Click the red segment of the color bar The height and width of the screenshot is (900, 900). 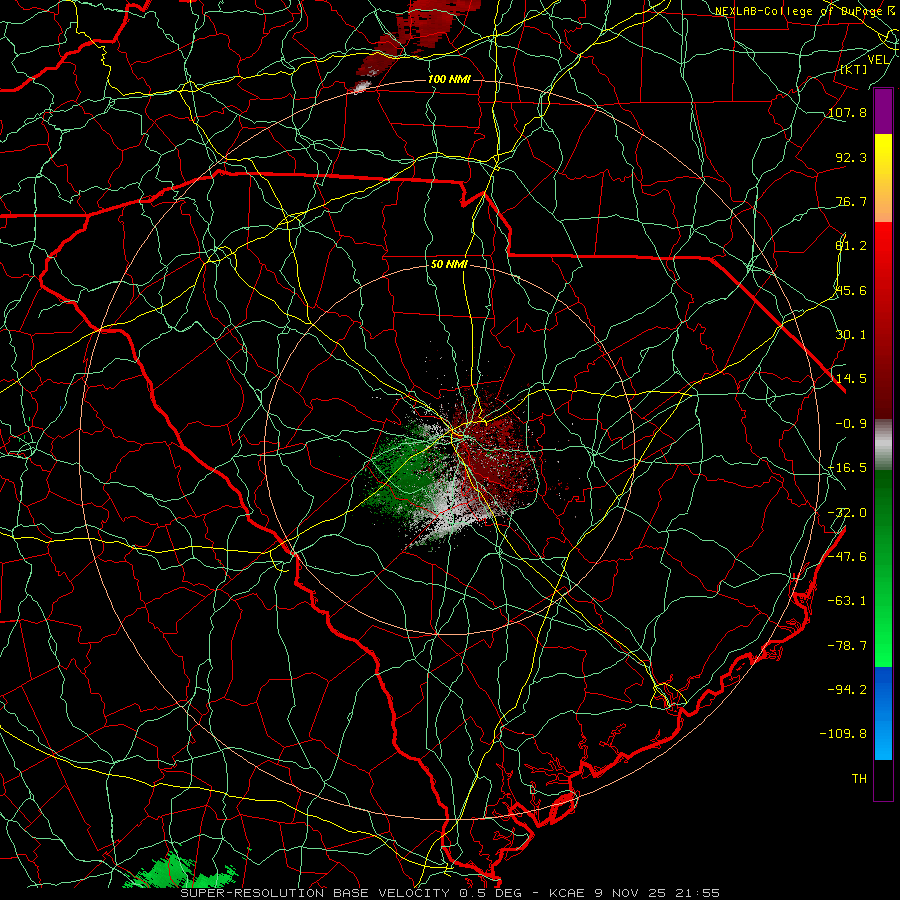[883, 320]
